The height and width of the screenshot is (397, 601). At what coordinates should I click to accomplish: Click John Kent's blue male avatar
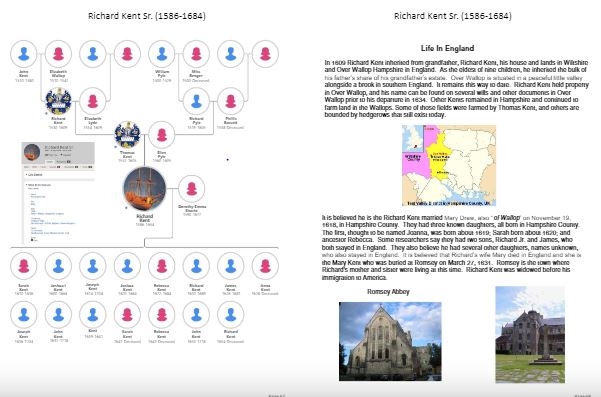24,54
